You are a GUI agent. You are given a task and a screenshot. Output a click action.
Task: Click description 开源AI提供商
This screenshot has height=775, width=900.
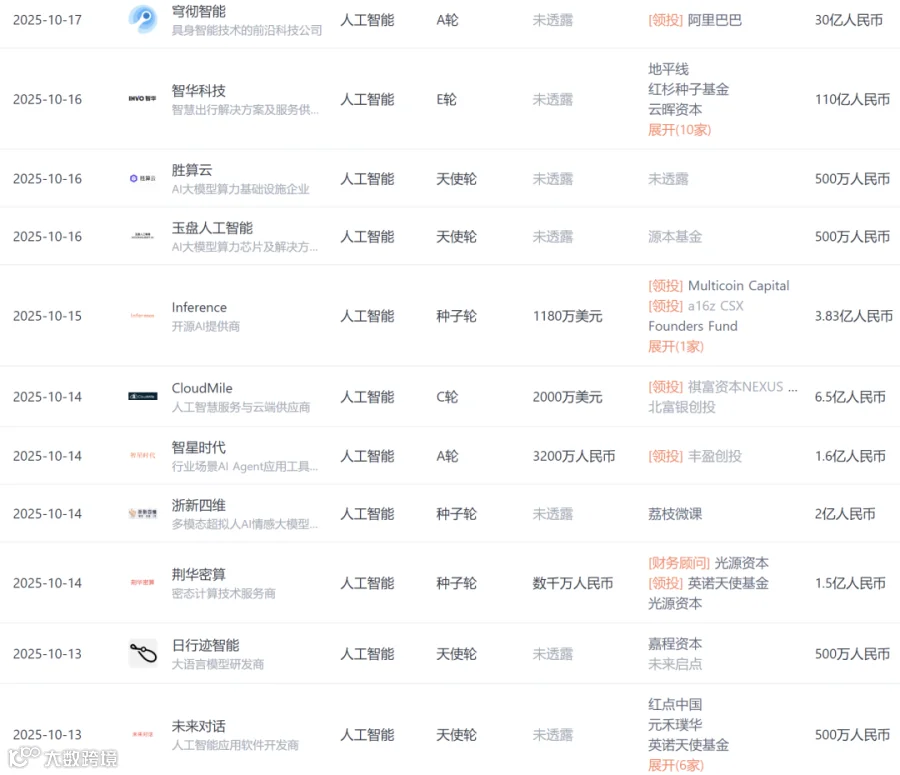[205, 326]
